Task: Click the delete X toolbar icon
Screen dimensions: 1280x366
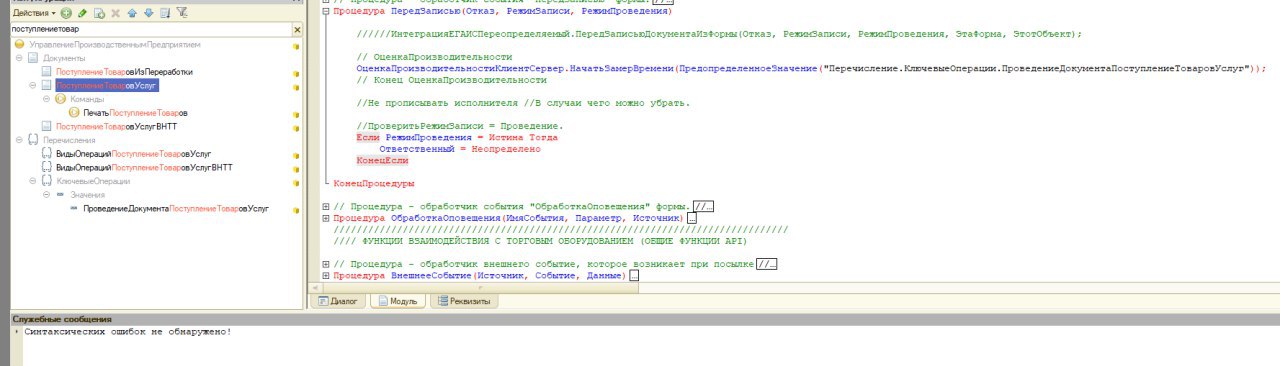Action: (116, 13)
